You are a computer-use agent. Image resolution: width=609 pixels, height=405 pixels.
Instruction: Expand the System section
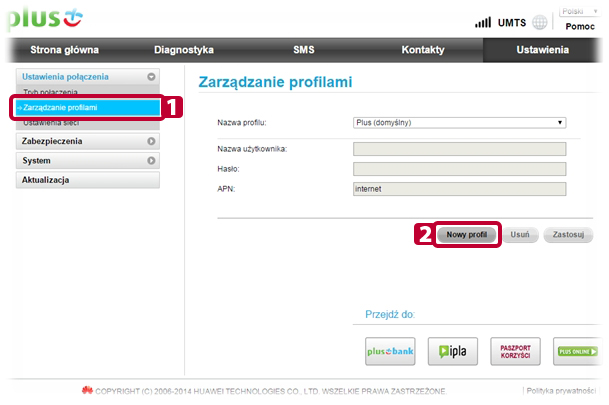88,160
